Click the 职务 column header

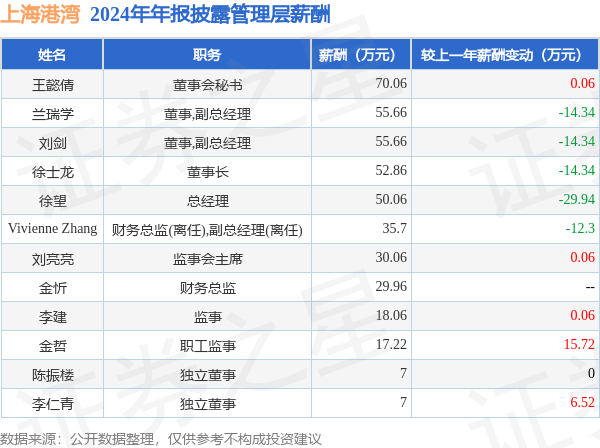coord(207,55)
